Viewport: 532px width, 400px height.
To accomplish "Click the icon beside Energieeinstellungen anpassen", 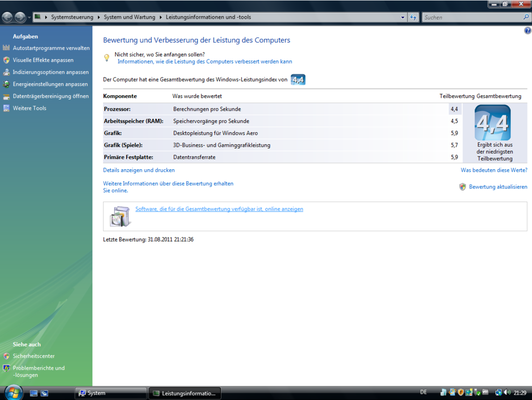I will click(x=6, y=84).
